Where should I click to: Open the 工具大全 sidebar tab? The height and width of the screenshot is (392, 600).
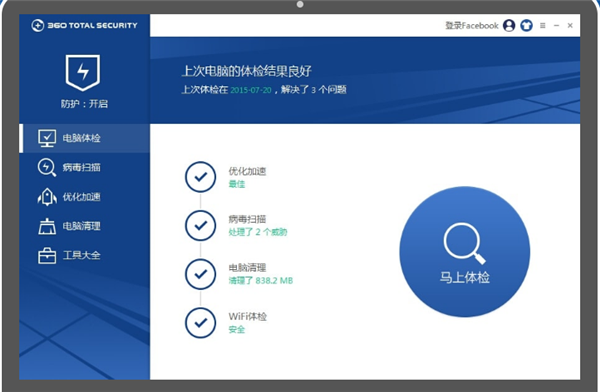(x=85, y=255)
